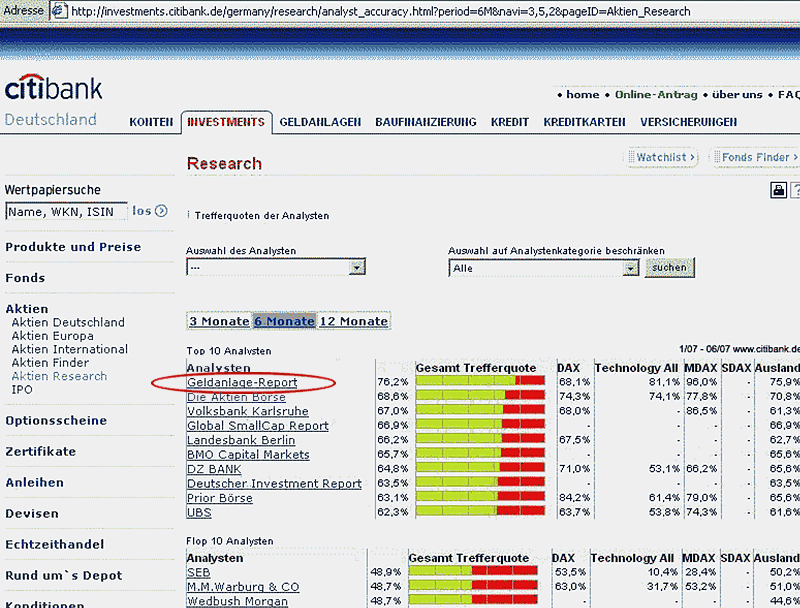Select IPO in sidebar

[x=22, y=390]
